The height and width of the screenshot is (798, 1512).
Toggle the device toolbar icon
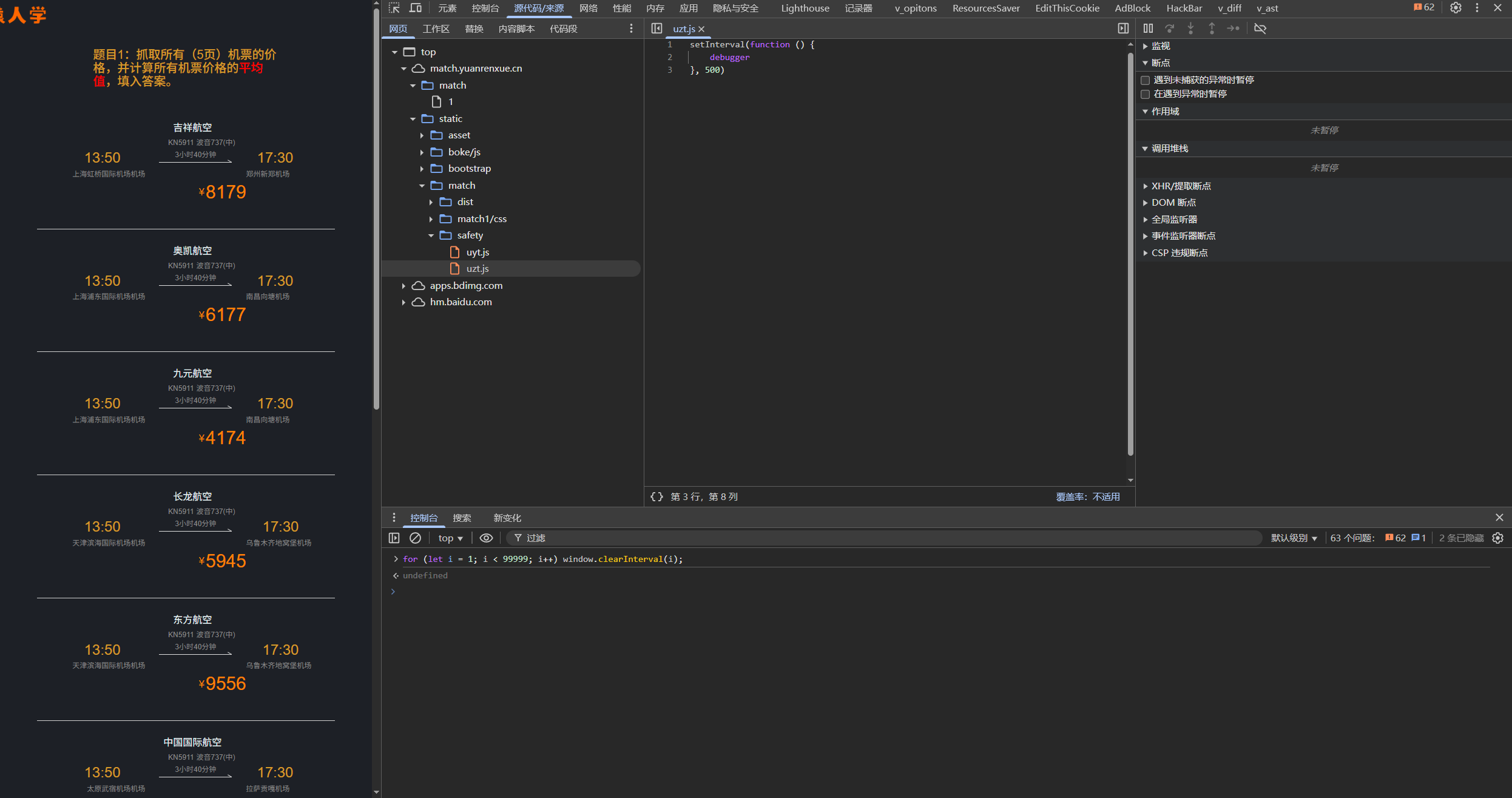[416, 8]
